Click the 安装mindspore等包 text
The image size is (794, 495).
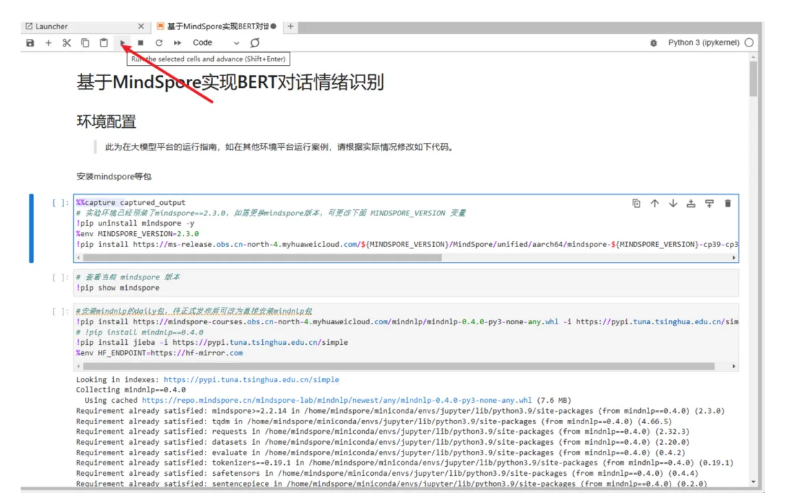tap(114, 177)
